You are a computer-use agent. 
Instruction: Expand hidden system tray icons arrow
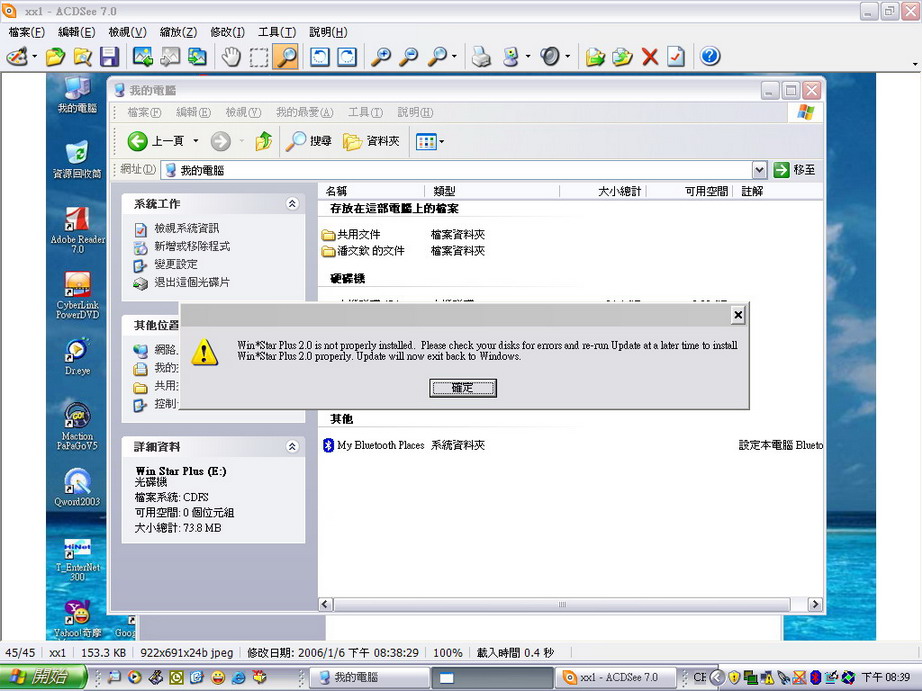716,677
